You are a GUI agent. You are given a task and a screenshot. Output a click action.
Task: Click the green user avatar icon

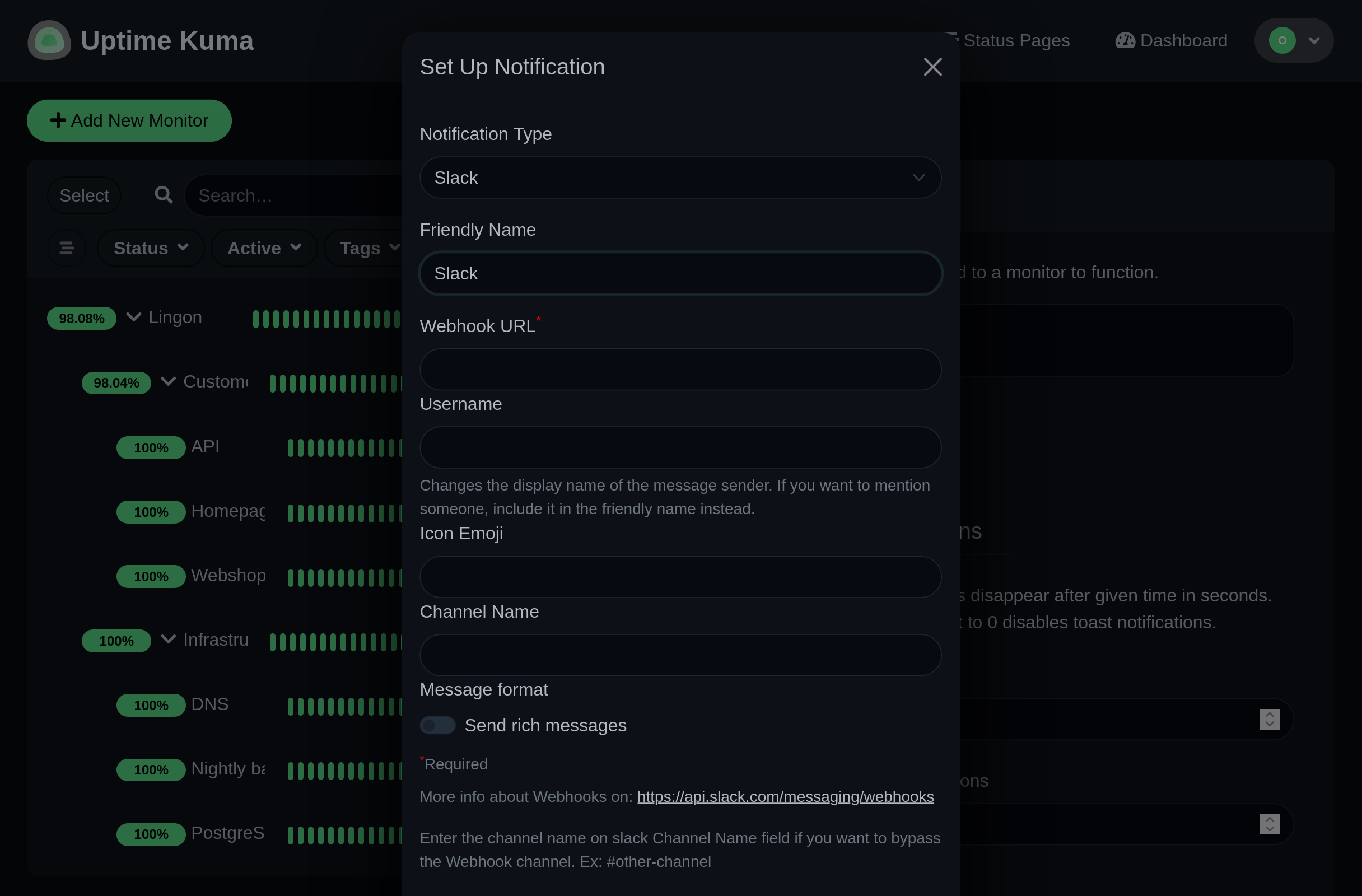pos(1282,40)
